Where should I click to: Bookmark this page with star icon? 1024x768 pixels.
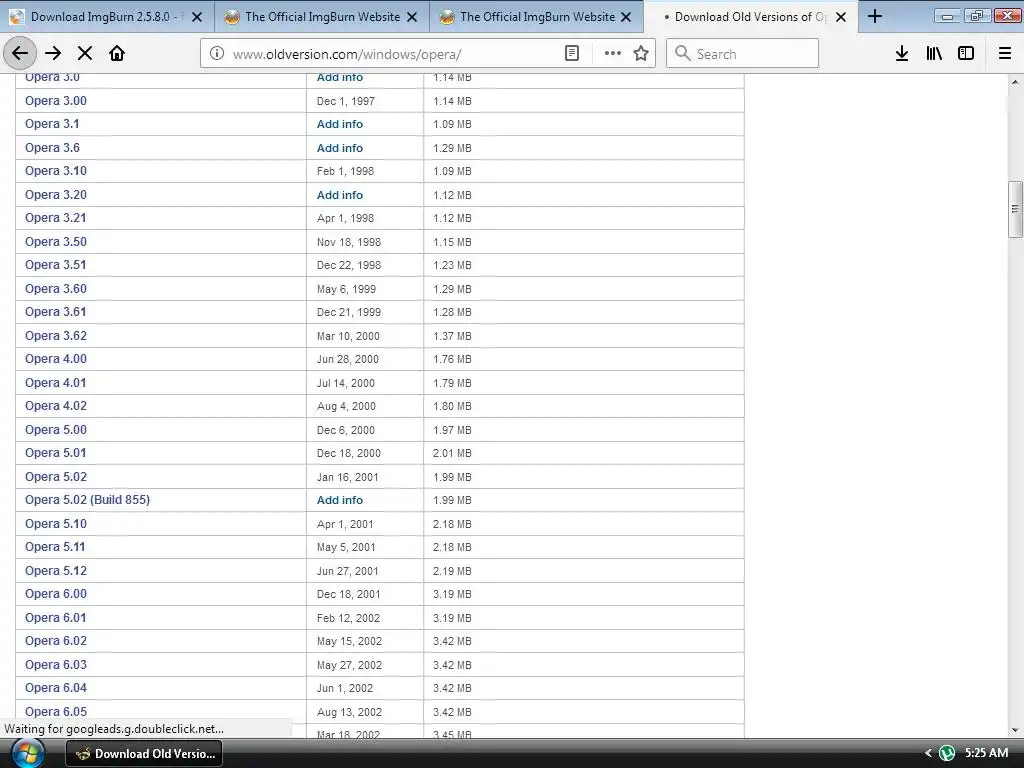pyautogui.click(x=641, y=54)
